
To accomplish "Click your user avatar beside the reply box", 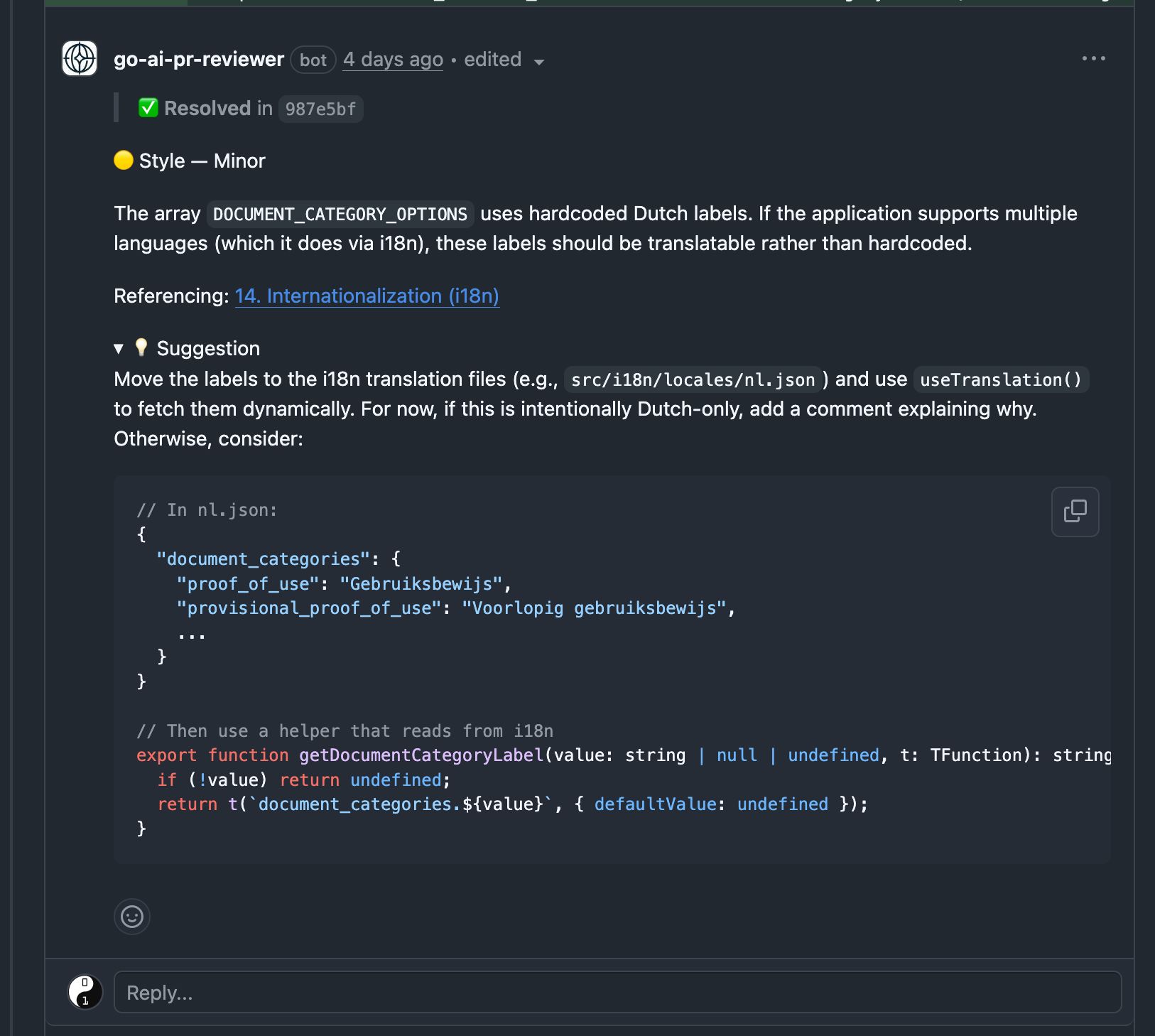I will [85, 991].
